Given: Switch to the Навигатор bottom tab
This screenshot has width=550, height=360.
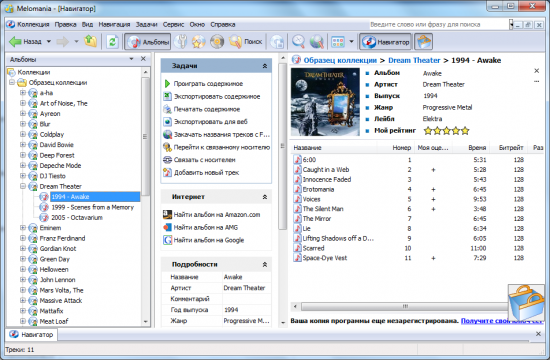Looking at the screenshot, I should 32,335.
